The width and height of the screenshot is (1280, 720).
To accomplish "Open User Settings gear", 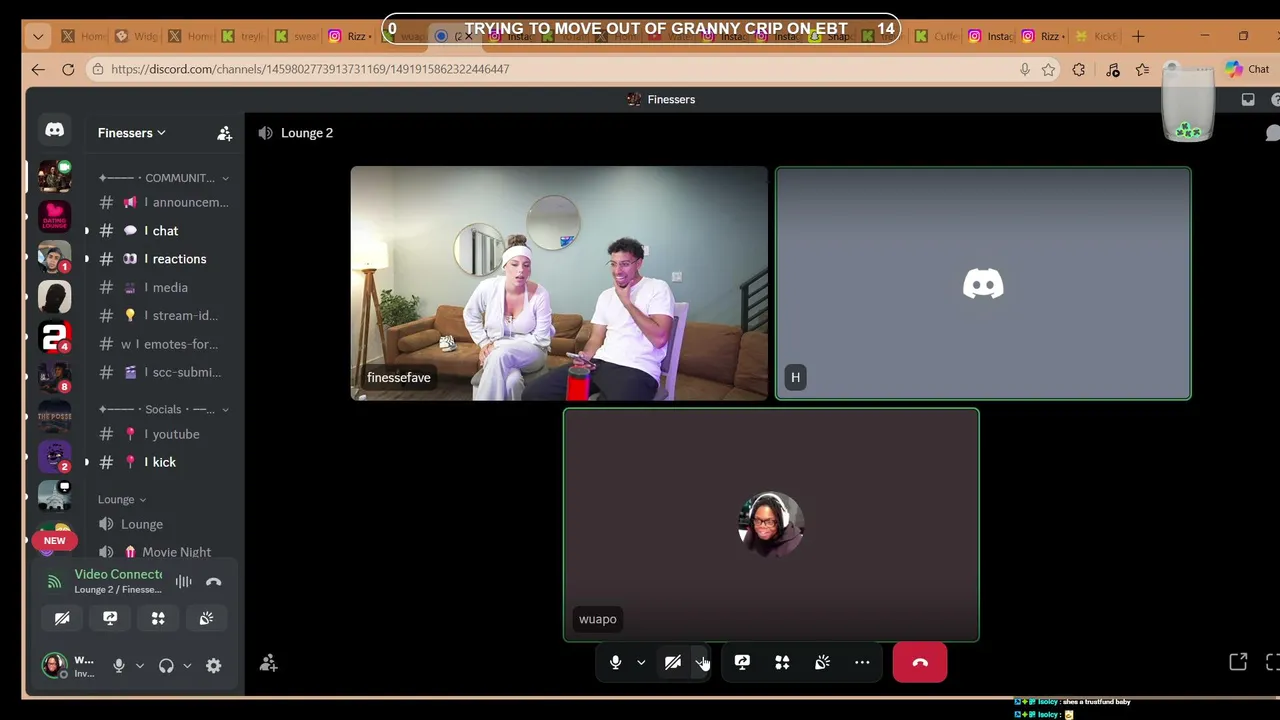I will [x=213, y=665].
